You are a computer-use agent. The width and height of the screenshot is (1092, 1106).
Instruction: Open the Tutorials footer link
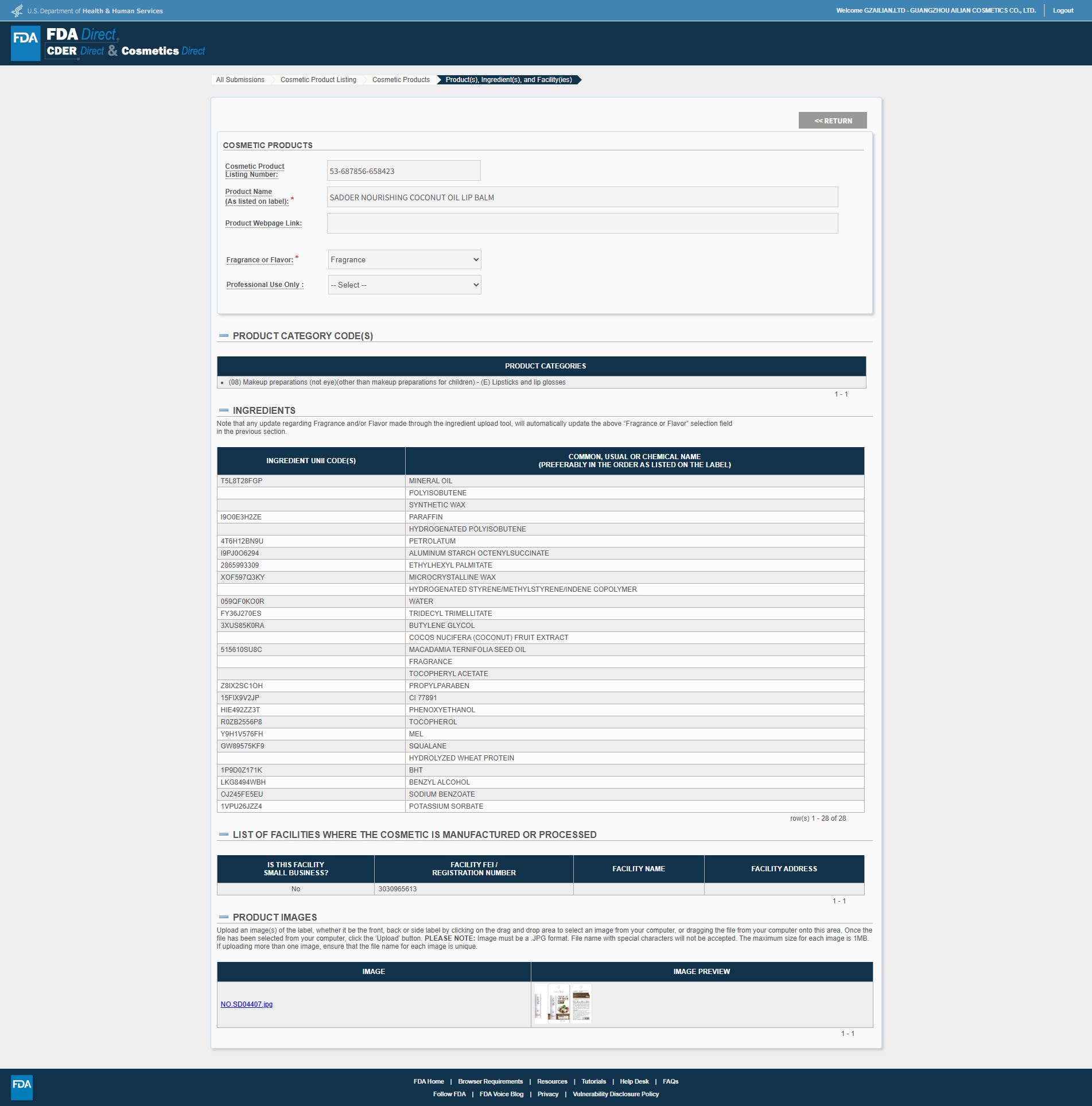click(593, 1081)
